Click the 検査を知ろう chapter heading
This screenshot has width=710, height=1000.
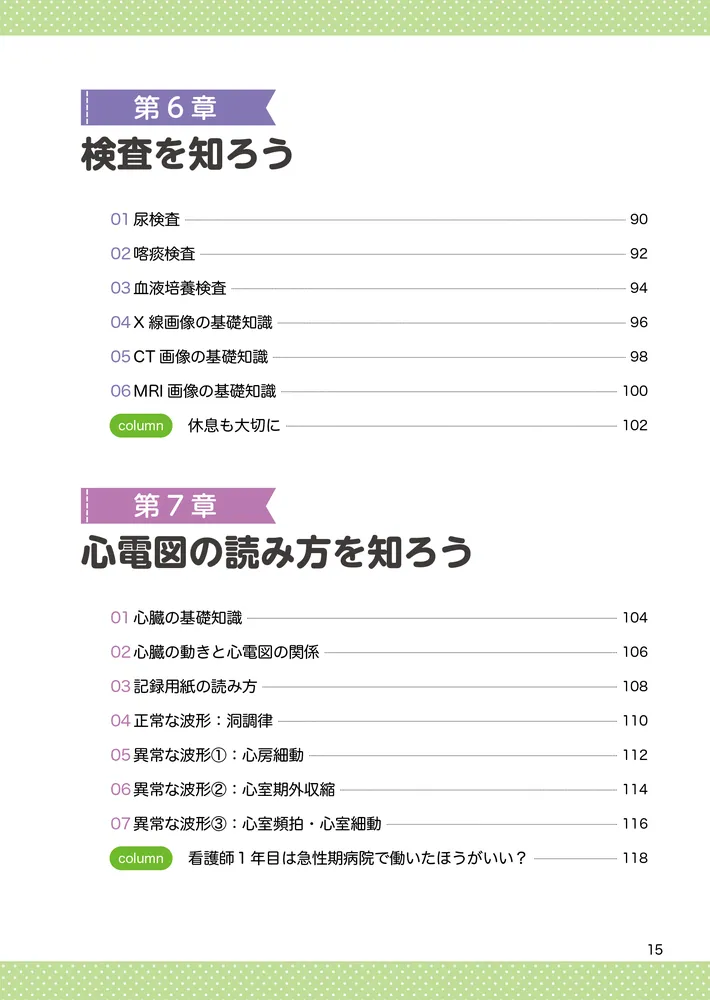187,156
